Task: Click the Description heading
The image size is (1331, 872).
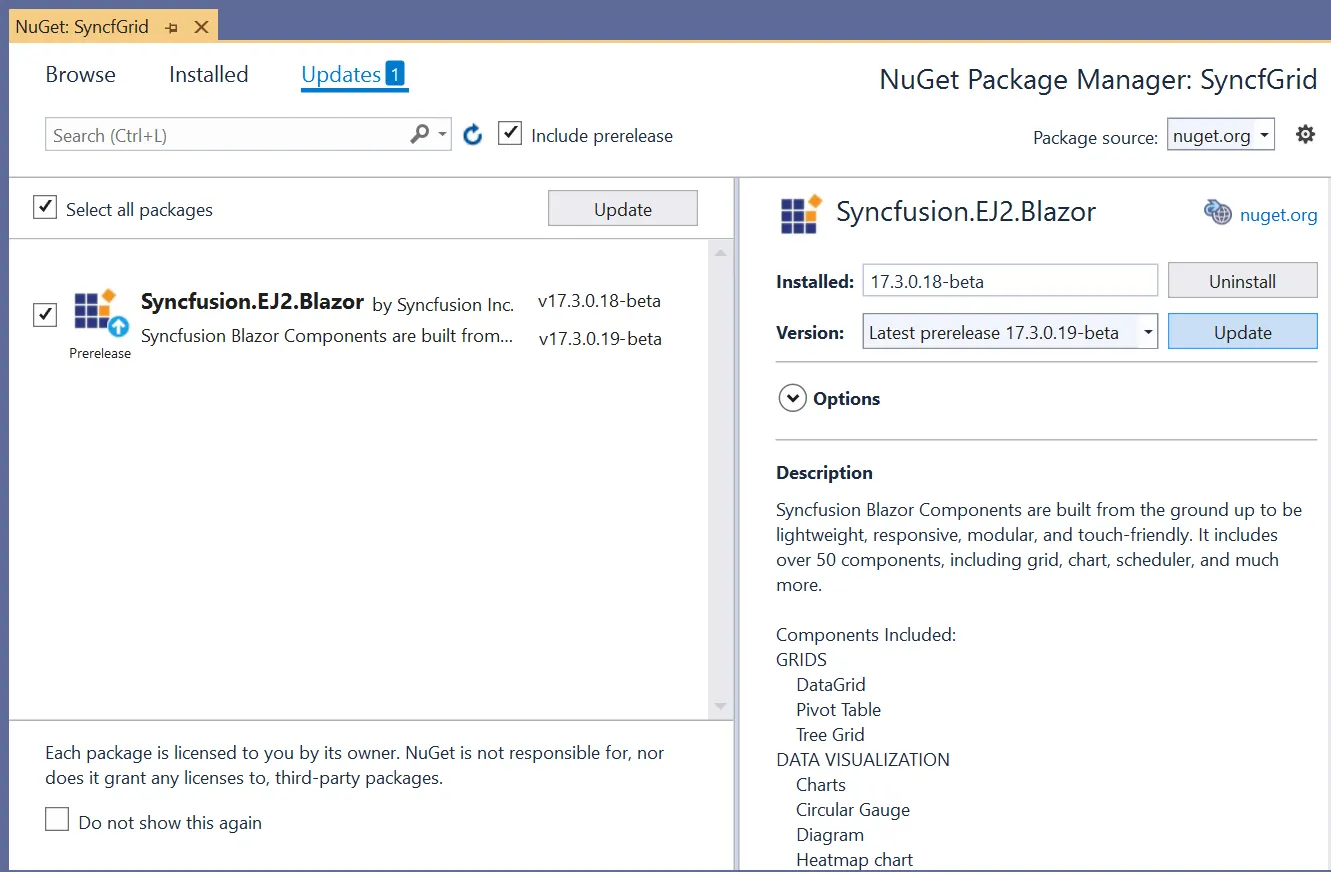Action: (824, 472)
